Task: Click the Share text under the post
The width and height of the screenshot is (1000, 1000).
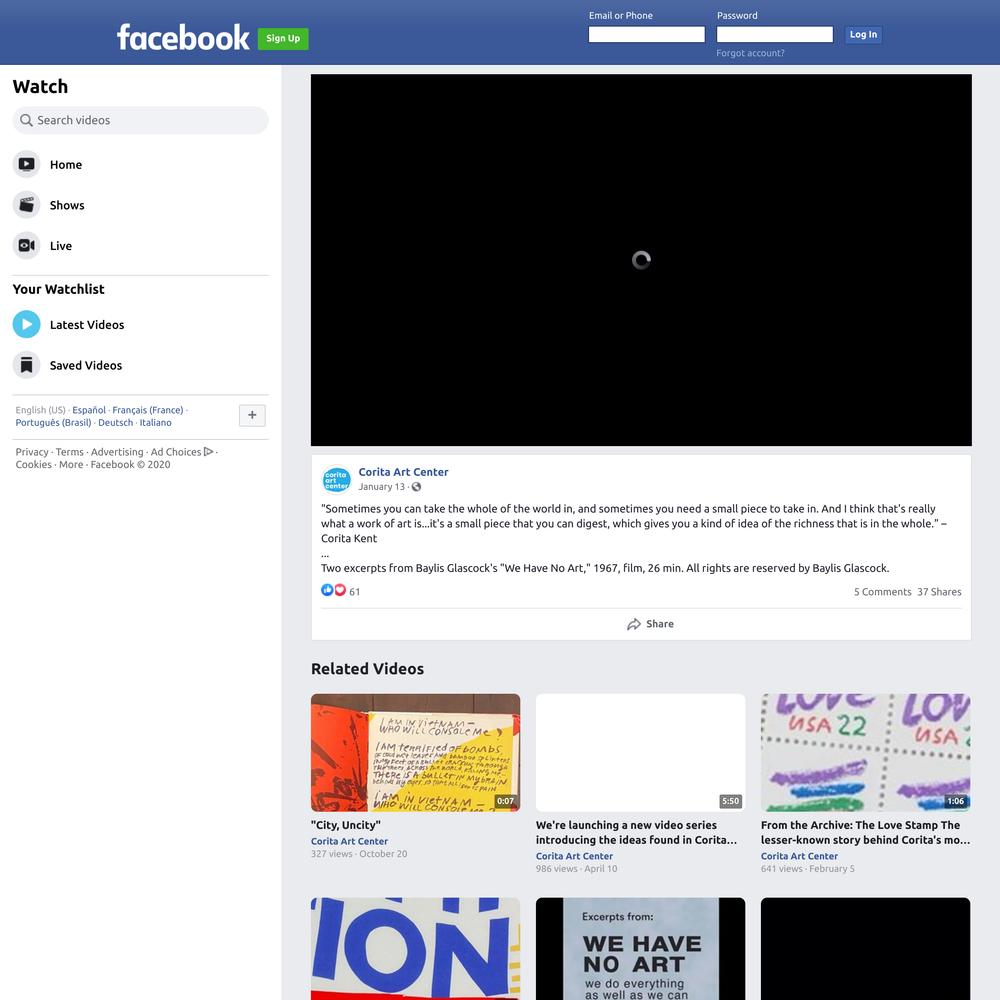Action: [x=659, y=624]
